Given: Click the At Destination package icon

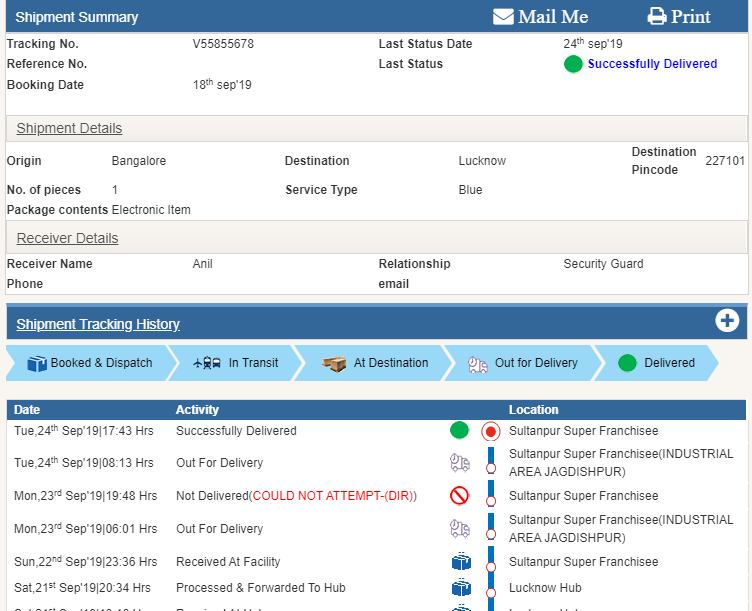Looking at the screenshot, I should click(x=334, y=364).
